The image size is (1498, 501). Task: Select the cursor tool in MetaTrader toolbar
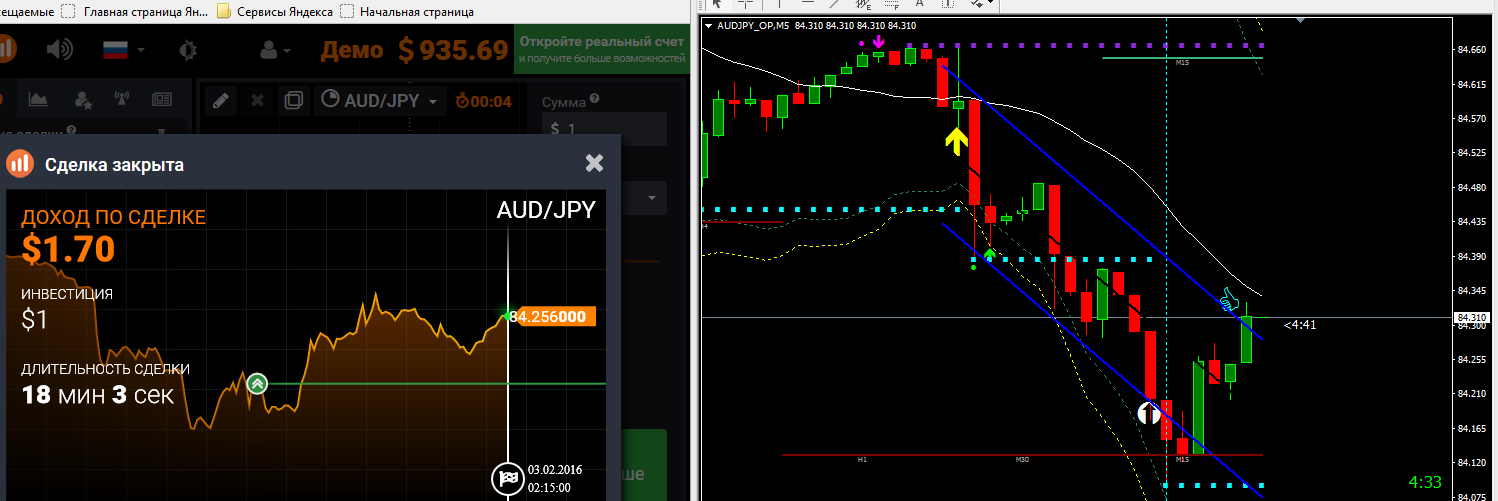[x=717, y=3]
